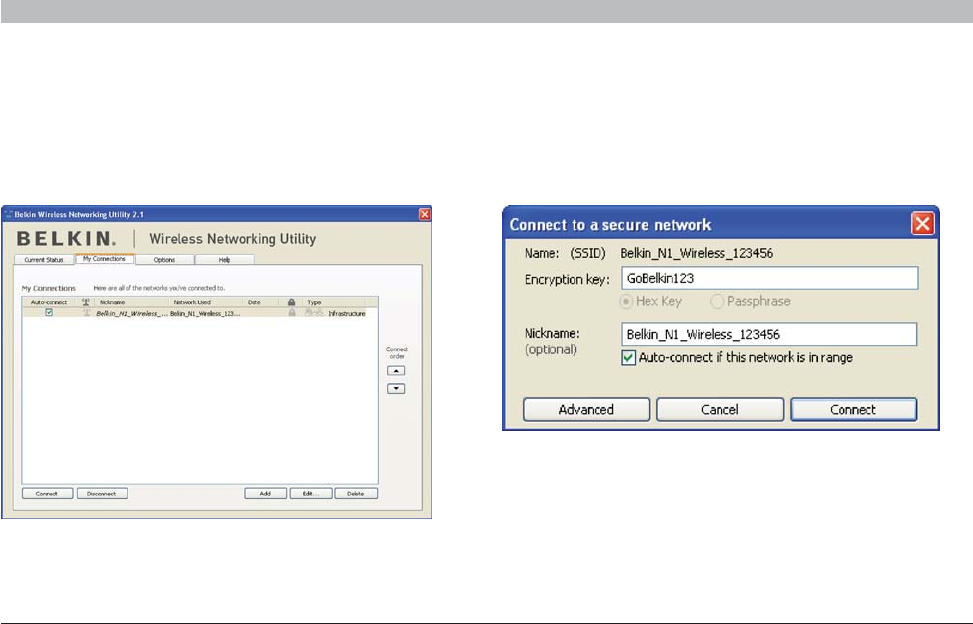Open the Help tab
The width and height of the screenshot is (973, 624).
[x=224, y=260]
